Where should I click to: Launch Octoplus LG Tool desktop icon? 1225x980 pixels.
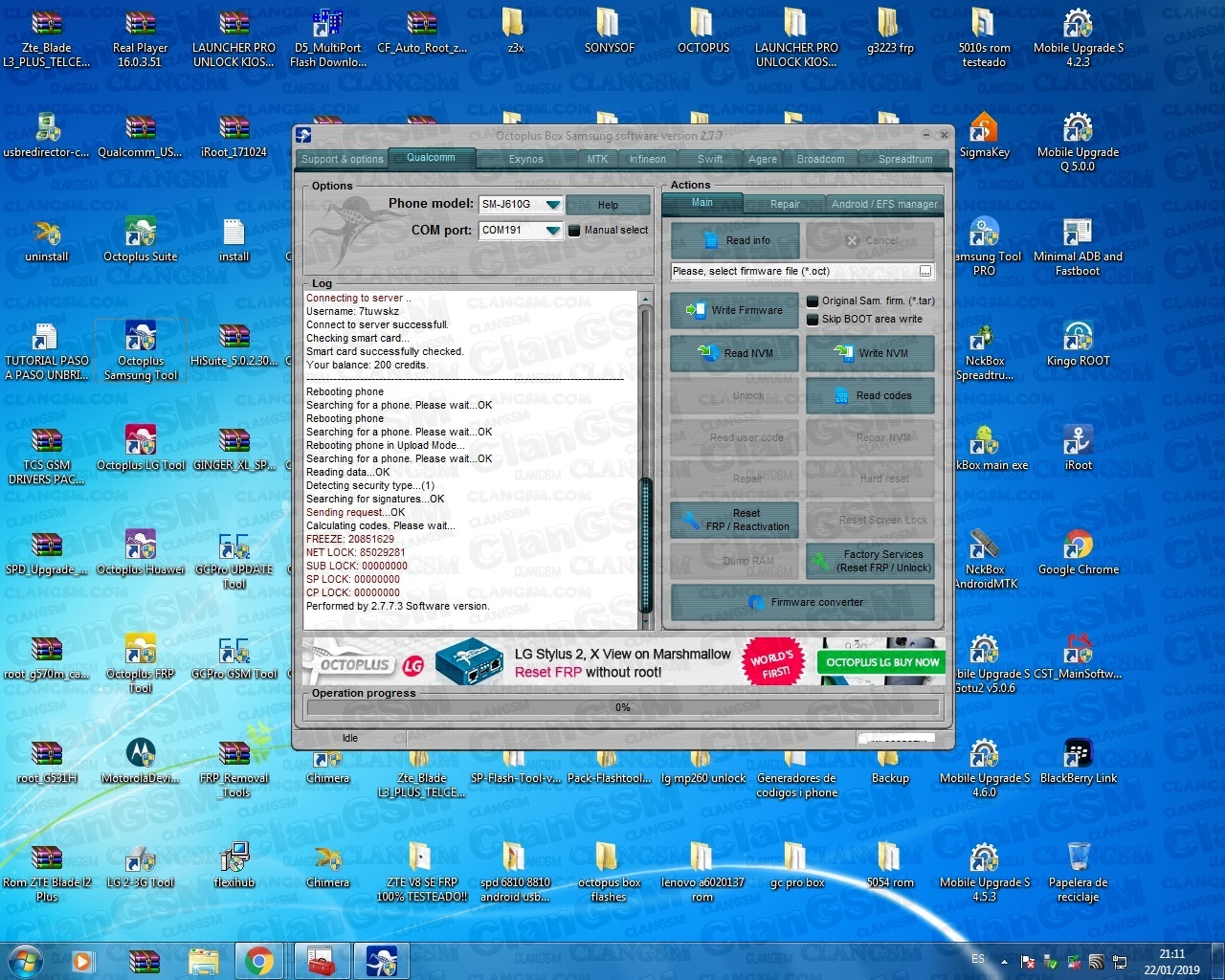[141, 448]
